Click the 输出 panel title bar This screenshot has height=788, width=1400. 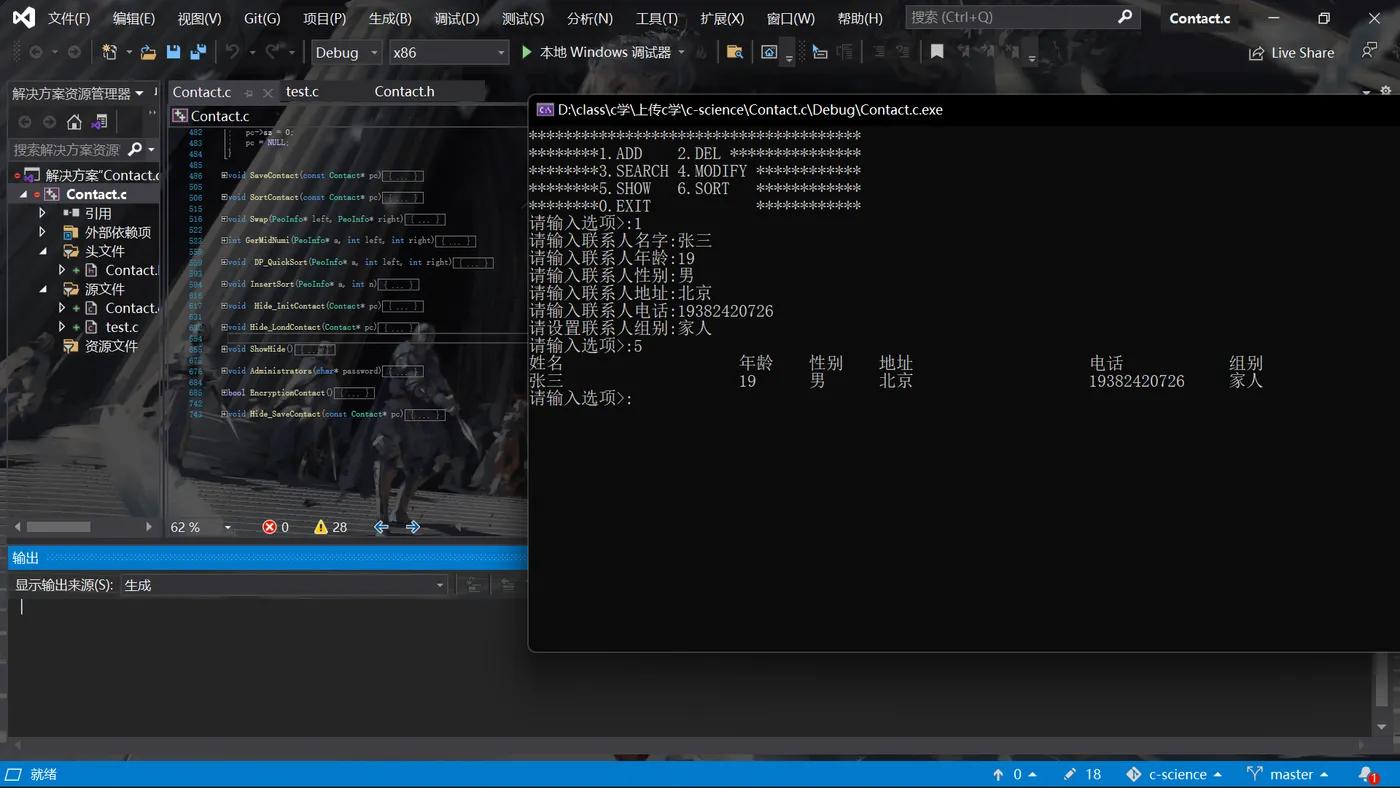coord(268,558)
